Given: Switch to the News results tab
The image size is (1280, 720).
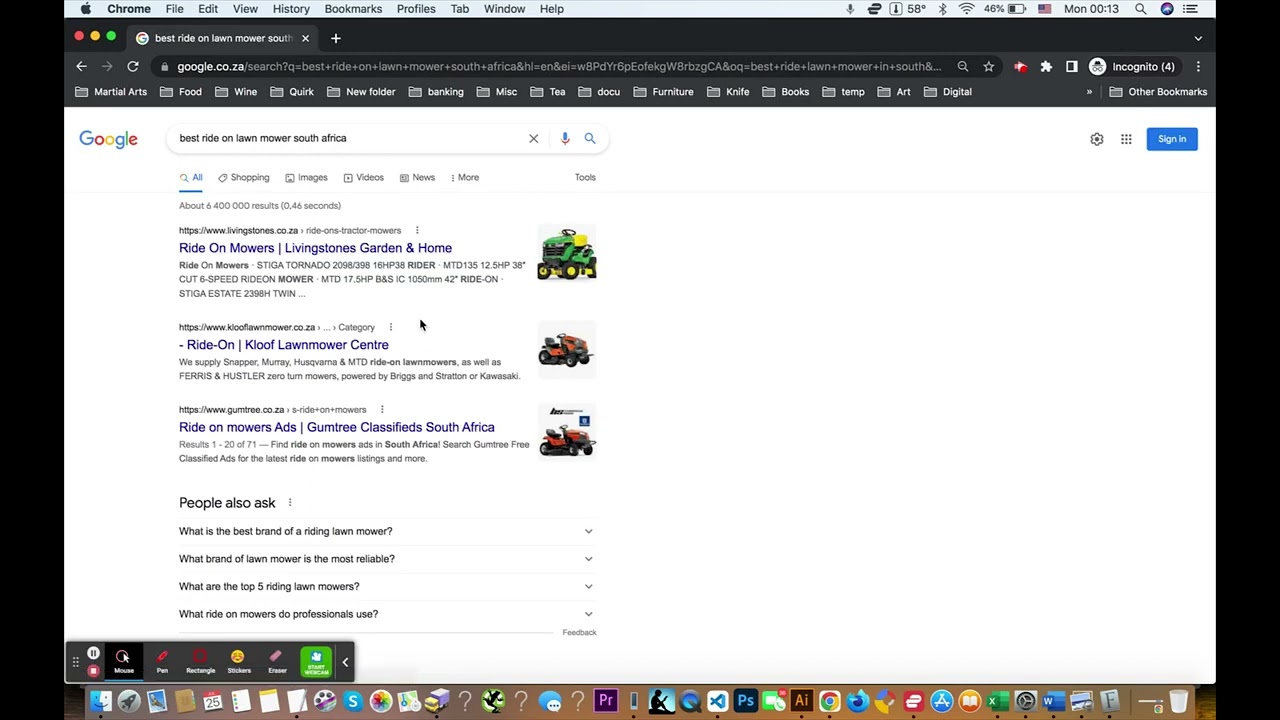Looking at the screenshot, I should 417,178.
